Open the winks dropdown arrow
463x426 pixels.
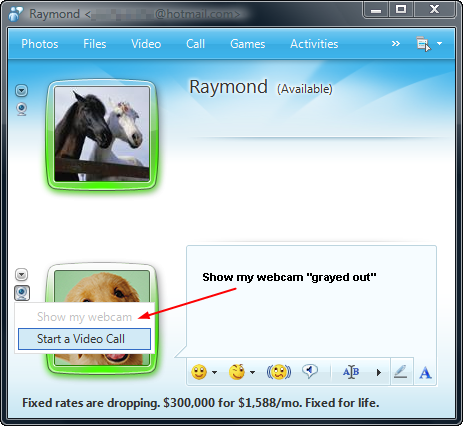[x=252, y=372]
